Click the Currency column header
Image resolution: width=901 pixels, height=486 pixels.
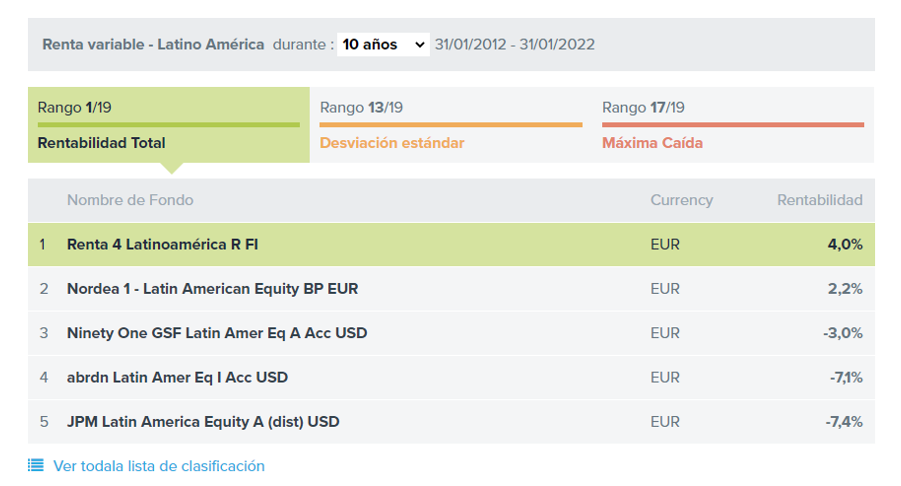click(681, 200)
